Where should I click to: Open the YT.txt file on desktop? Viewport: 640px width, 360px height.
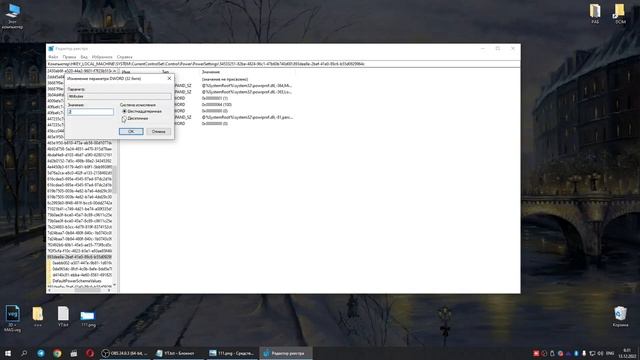point(63,316)
